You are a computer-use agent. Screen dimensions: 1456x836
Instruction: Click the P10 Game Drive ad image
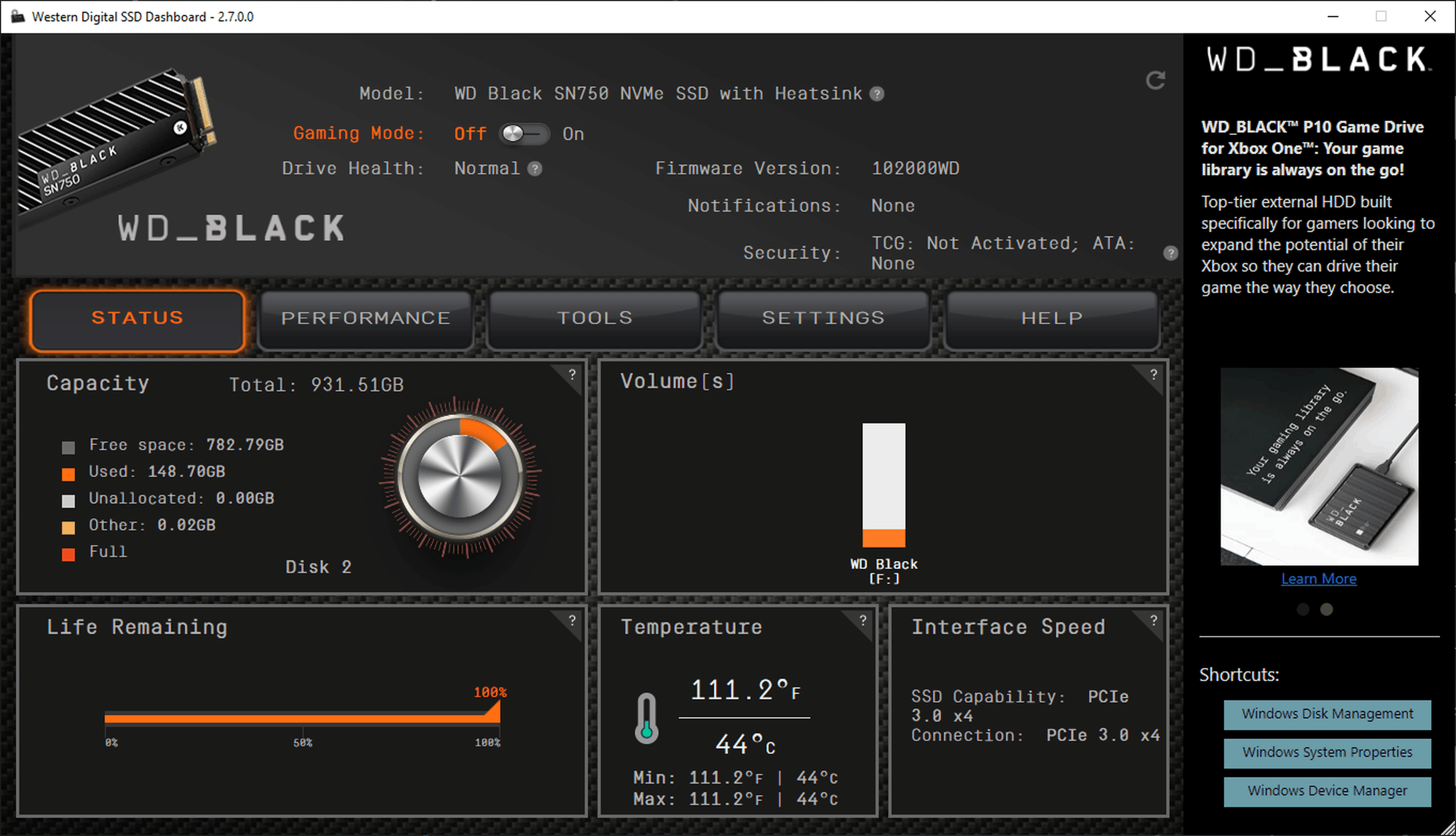[x=1319, y=466]
